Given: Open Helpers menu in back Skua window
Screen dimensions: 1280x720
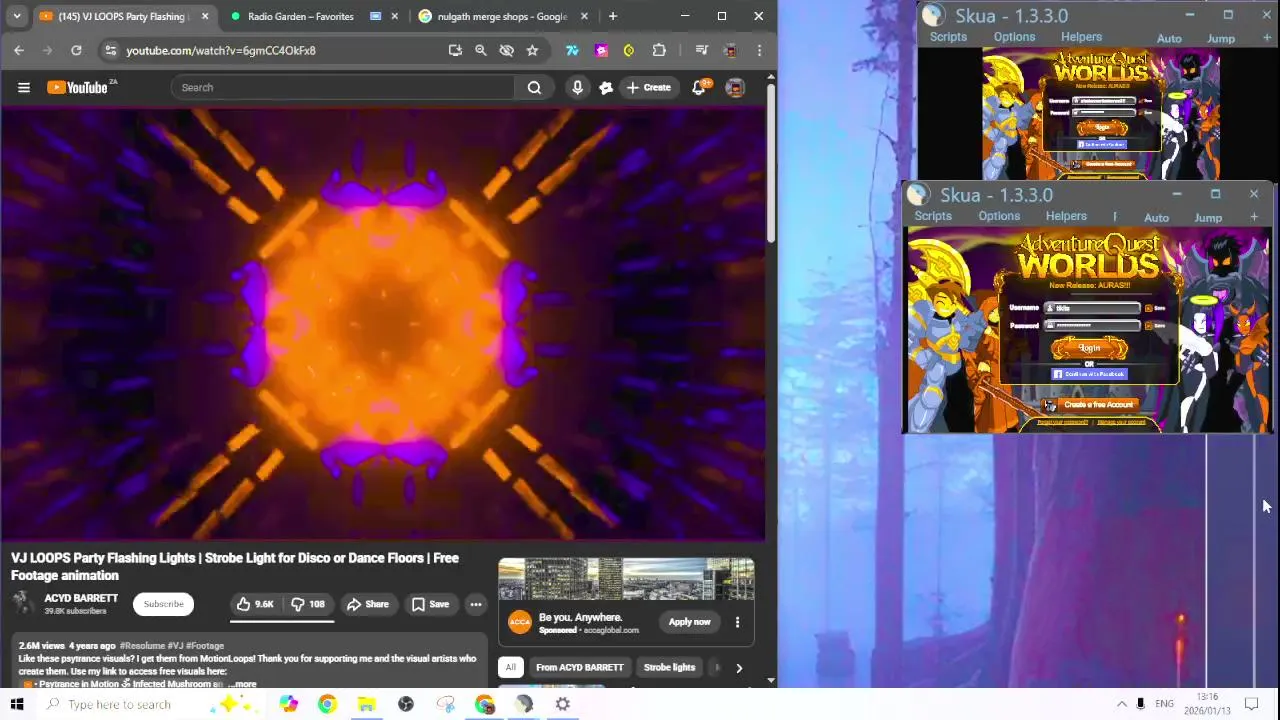Looking at the screenshot, I should tap(1081, 37).
